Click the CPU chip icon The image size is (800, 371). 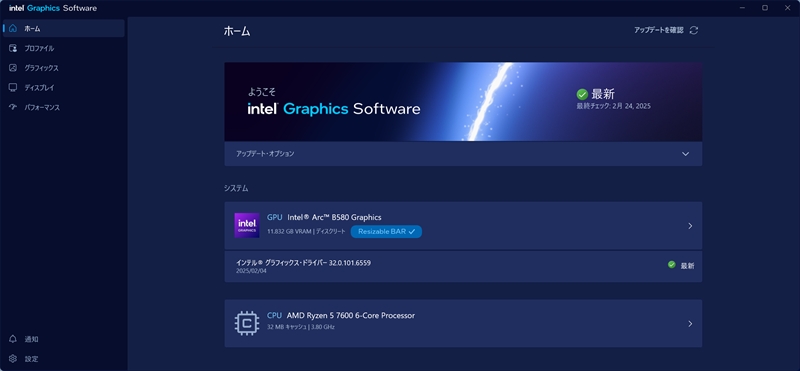[247, 323]
